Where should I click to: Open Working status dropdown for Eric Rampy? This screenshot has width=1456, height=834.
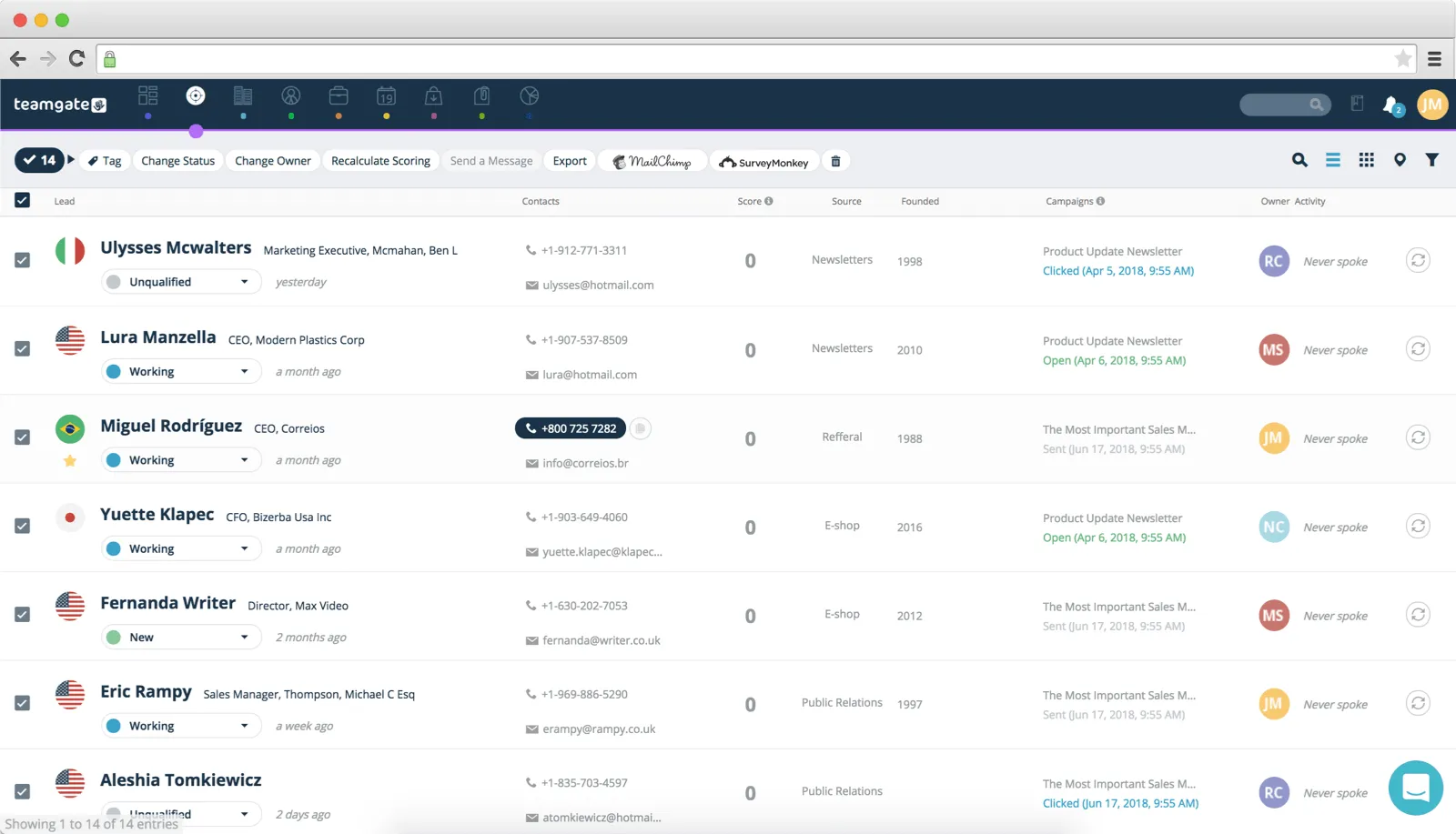pyautogui.click(x=181, y=726)
